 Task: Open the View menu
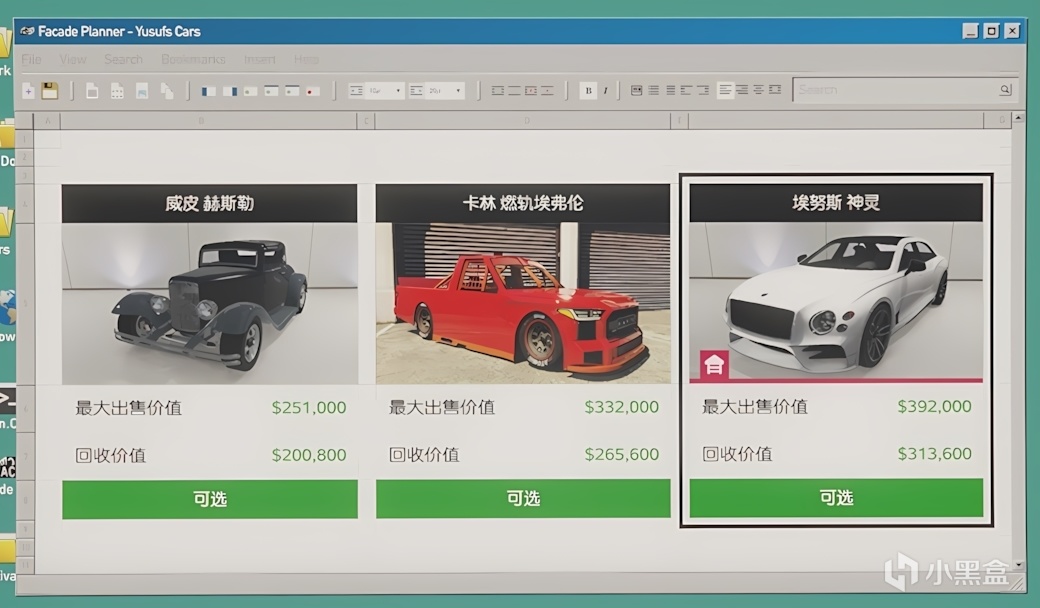pos(73,60)
